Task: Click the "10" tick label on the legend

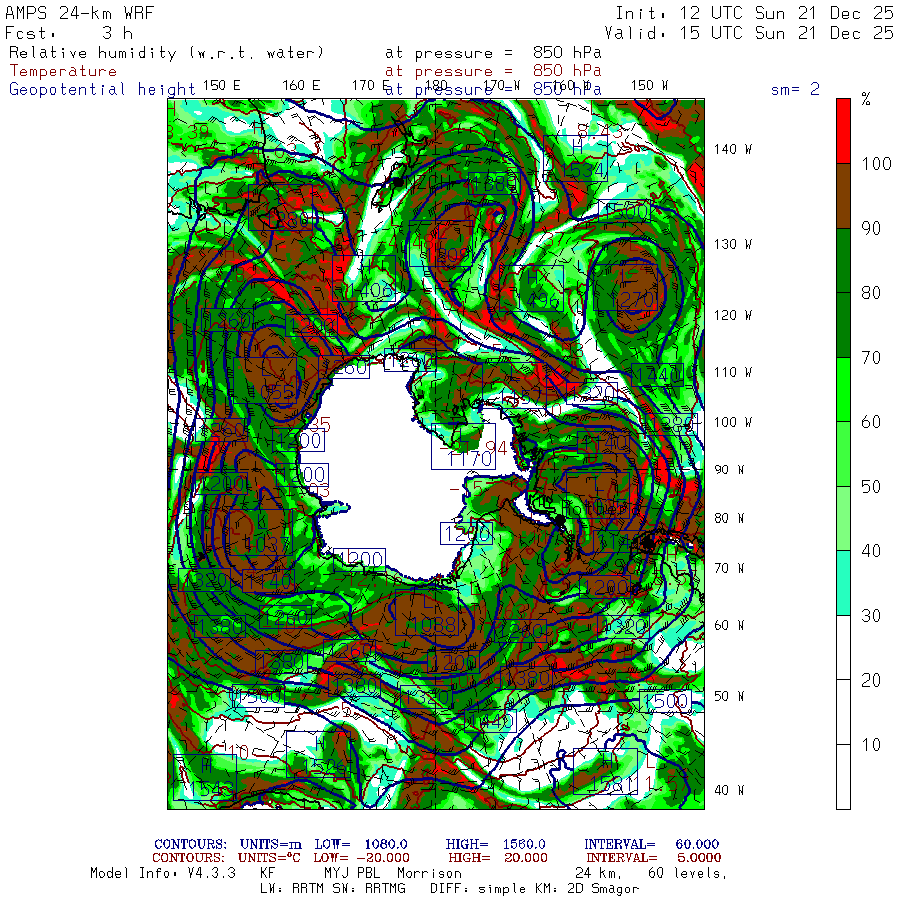Action: click(871, 745)
